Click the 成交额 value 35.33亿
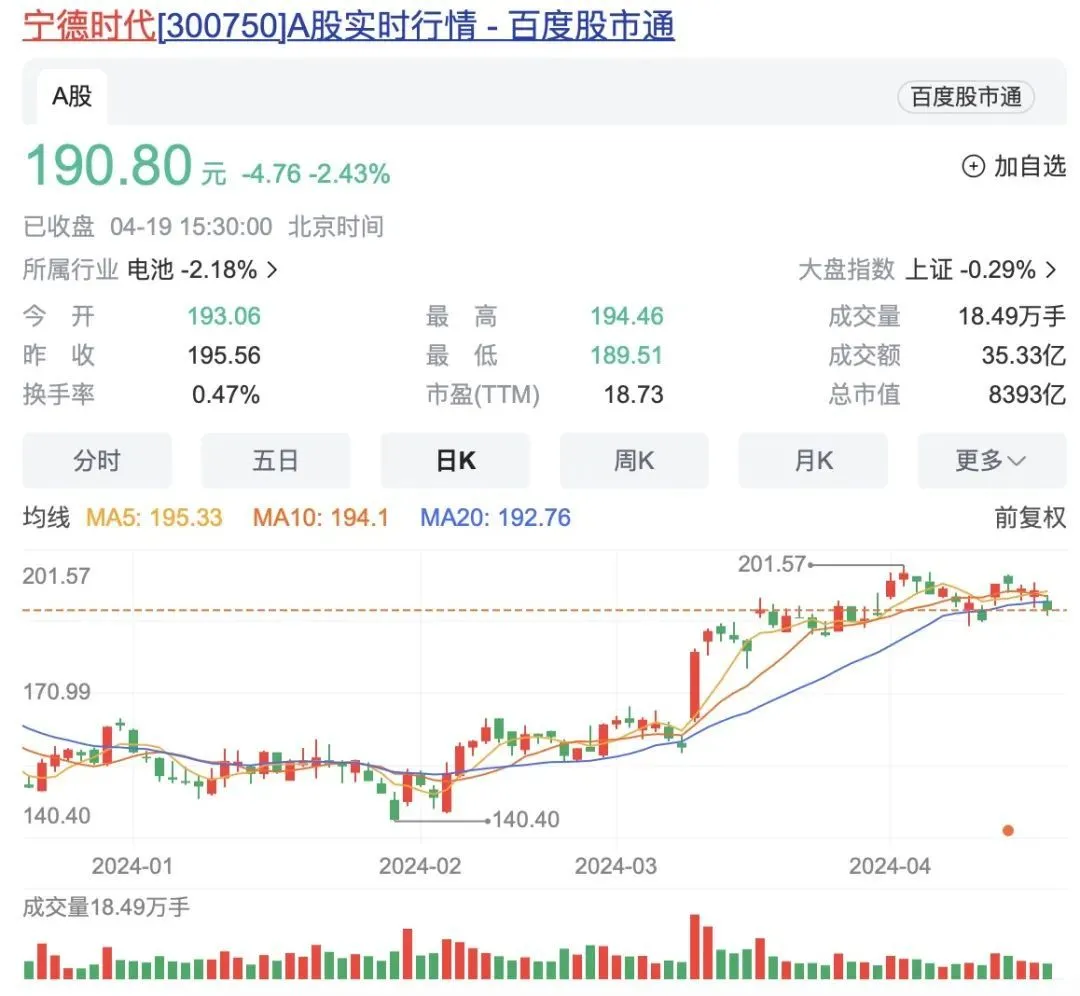 [1024, 355]
